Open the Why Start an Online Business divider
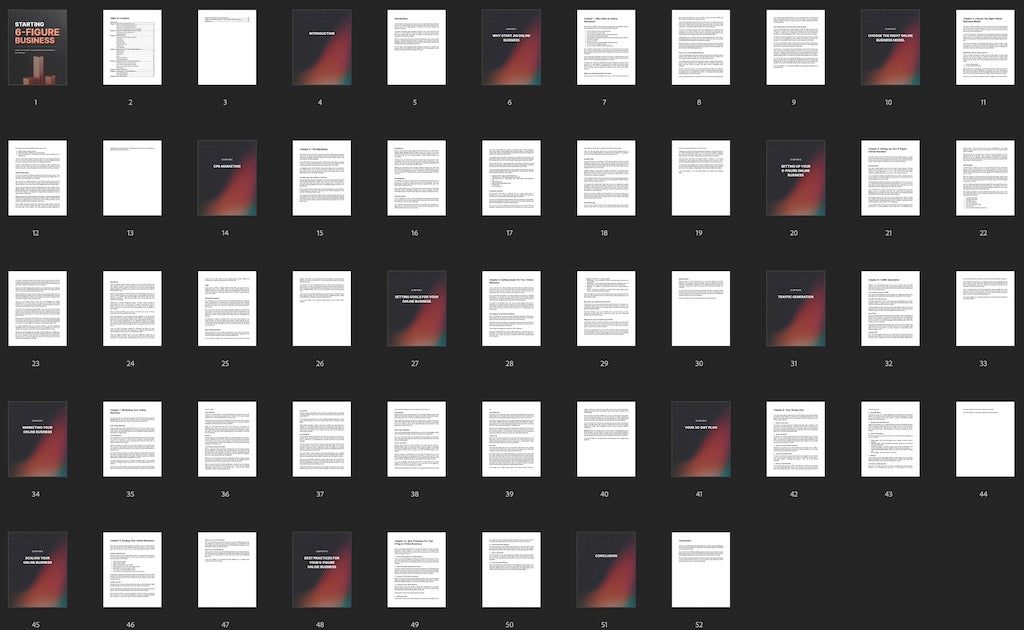 511,47
